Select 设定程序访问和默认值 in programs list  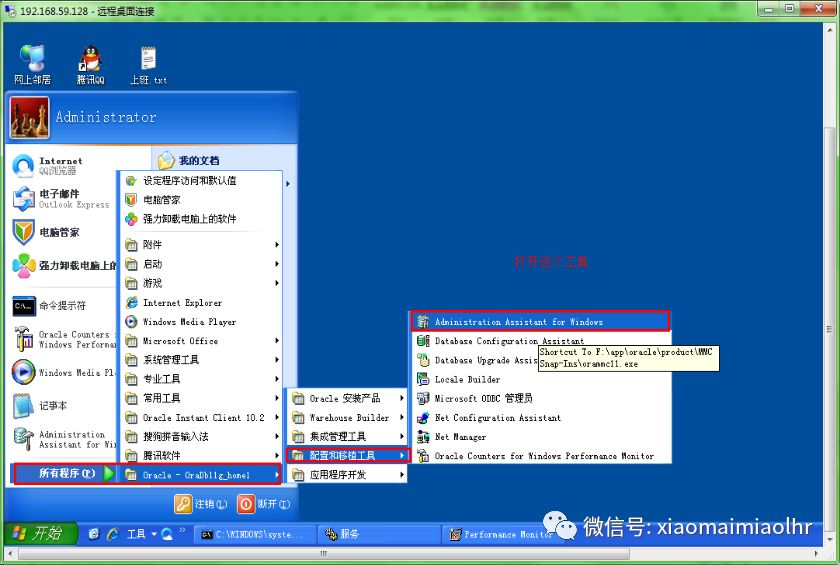point(201,180)
